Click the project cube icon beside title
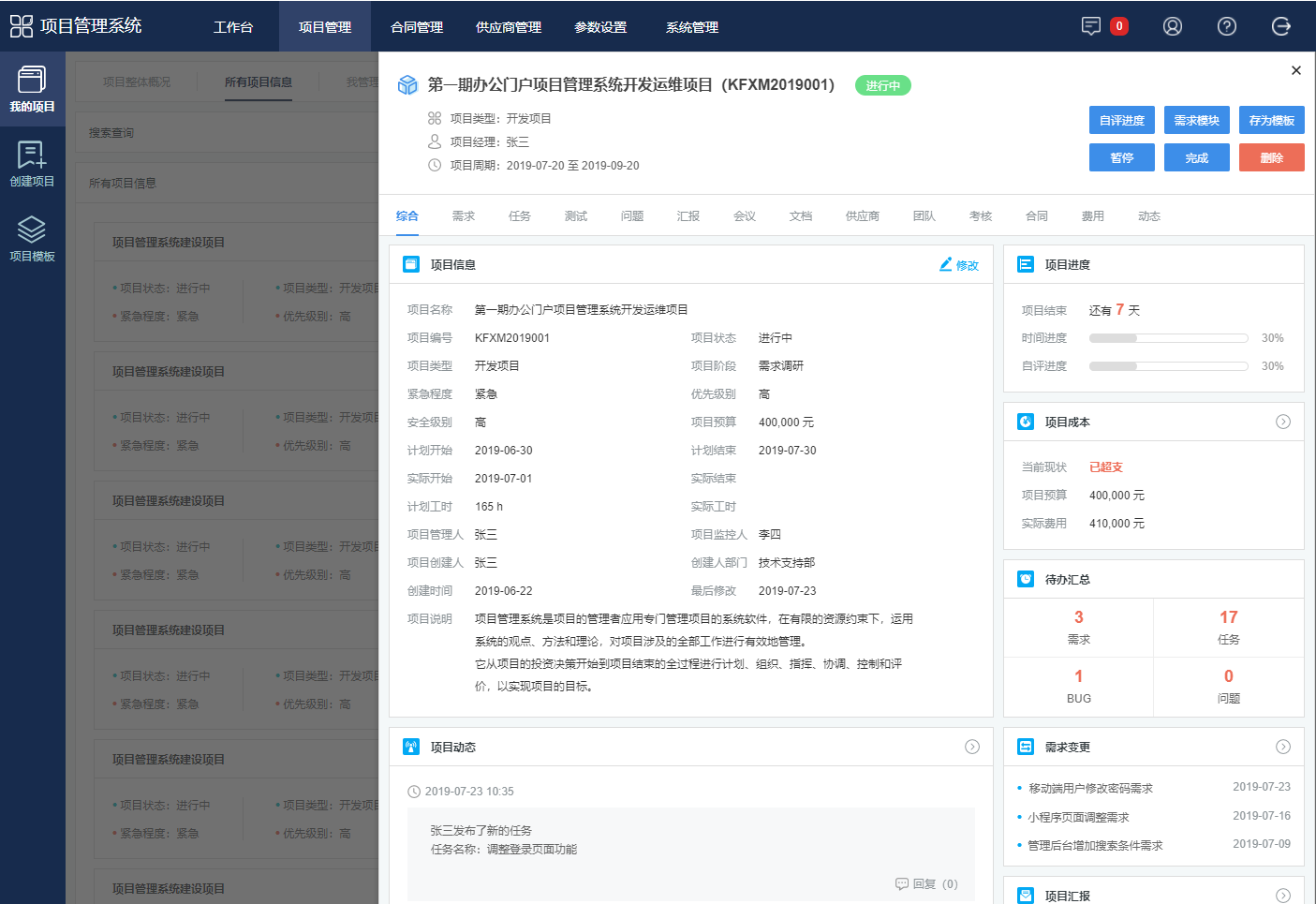This screenshot has width=1316, height=904. [x=407, y=85]
